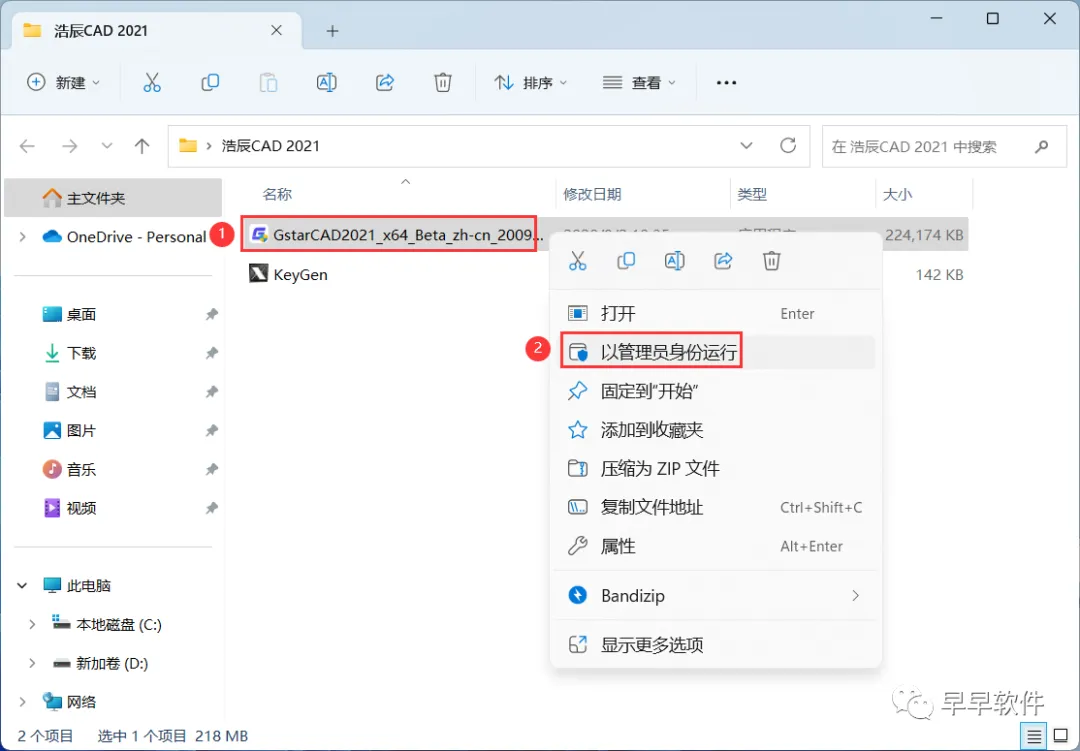Choose 添加到收藏夹 in context menu
The image size is (1080, 751).
716,430
